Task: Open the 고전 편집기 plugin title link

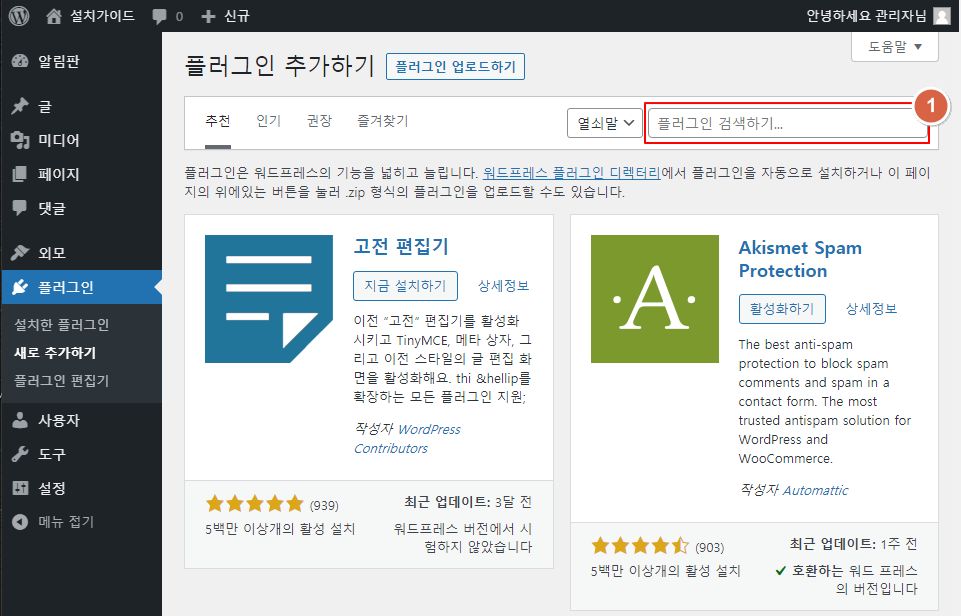Action: 401,246
